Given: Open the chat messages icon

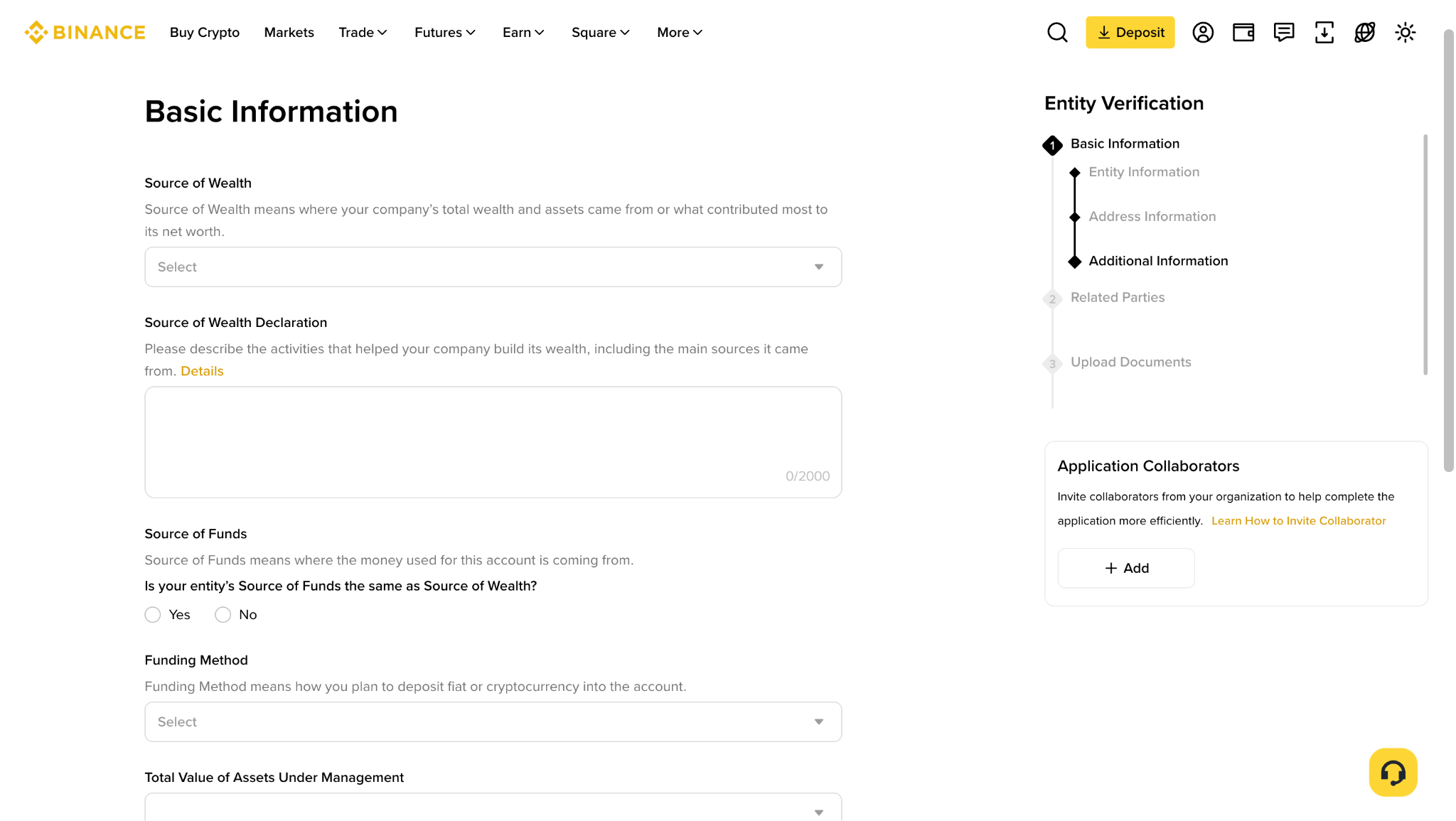Looking at the screenshot, I should [1284, 33].
